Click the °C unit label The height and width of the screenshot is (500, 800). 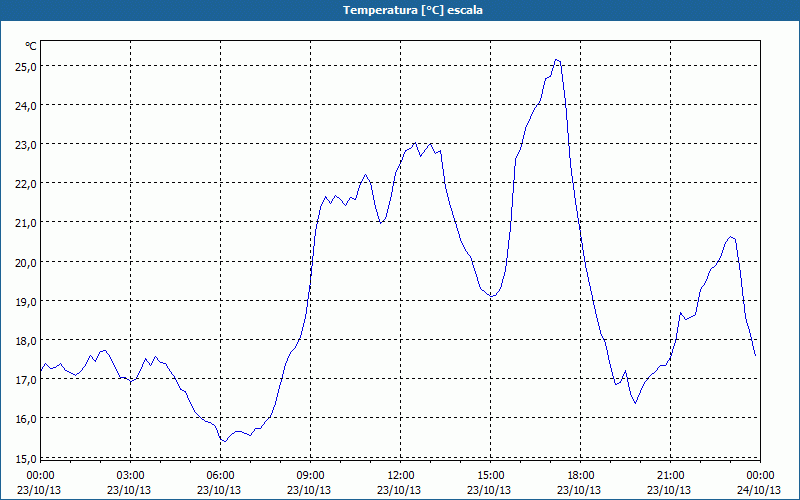tap(31, 46)
